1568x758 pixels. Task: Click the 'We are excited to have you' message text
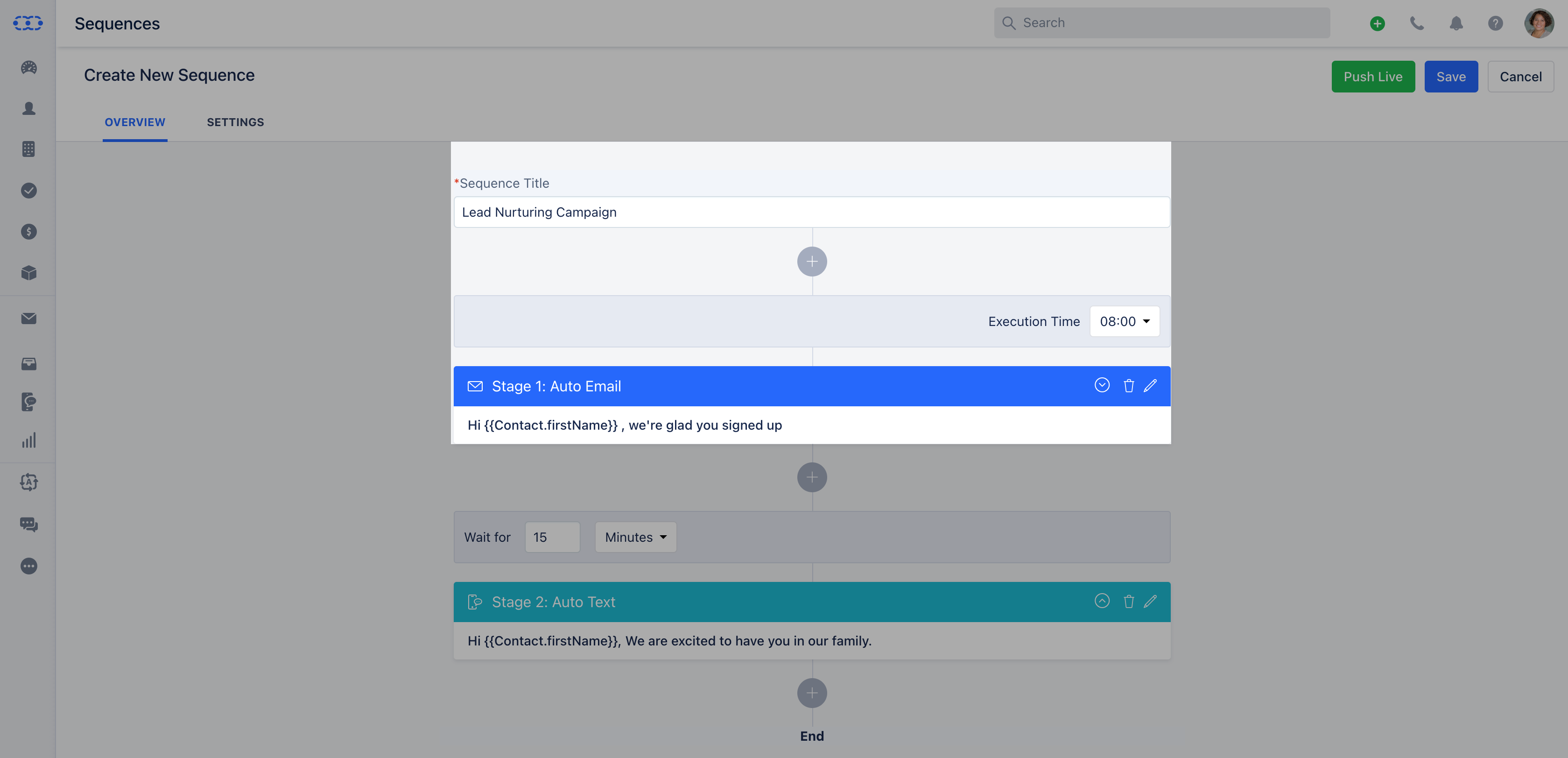tap(669, 640)
